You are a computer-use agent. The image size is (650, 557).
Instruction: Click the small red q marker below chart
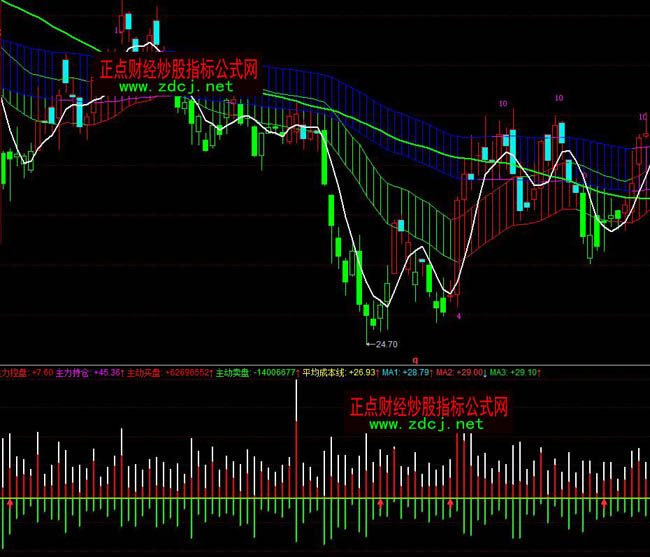(414, 354)
